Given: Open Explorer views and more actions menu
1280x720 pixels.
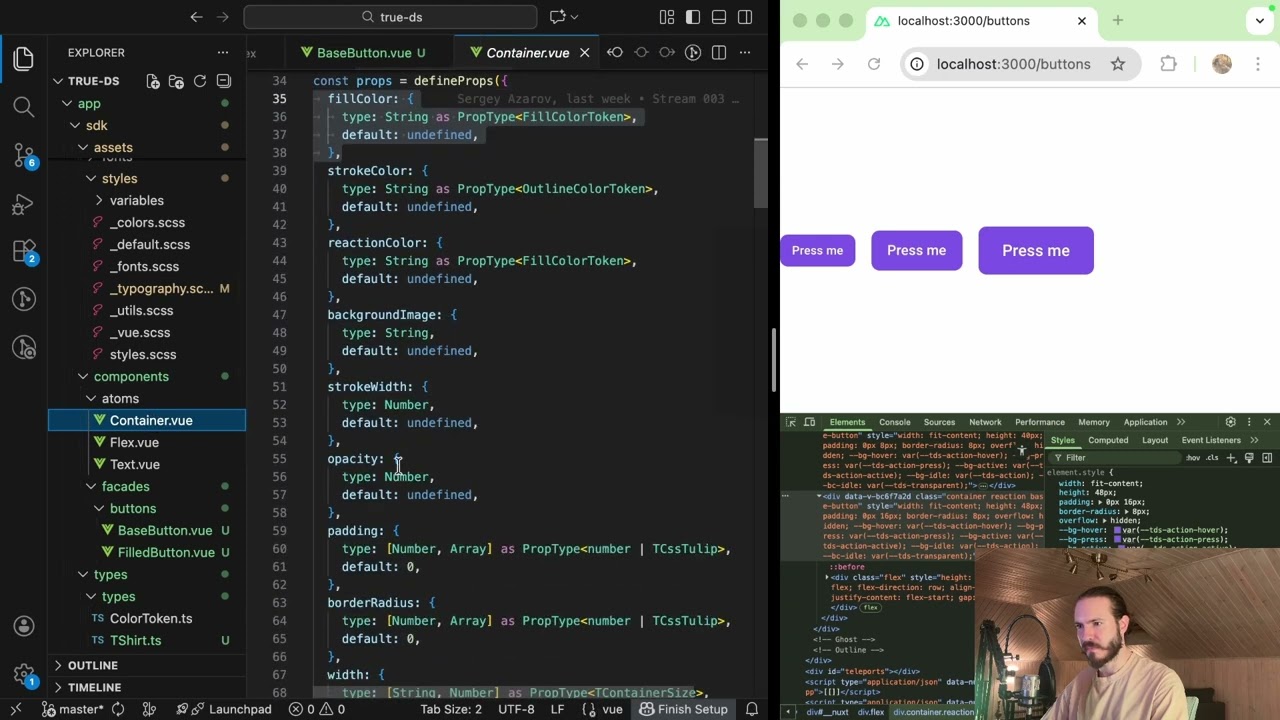Looking at the screenshot, I should 223,52.
